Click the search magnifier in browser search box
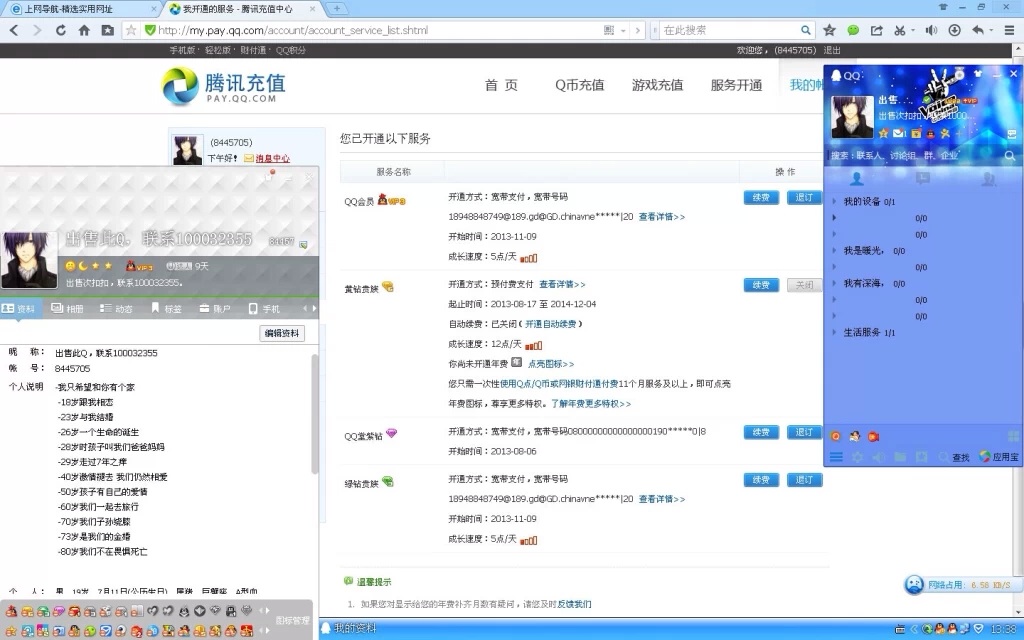This screenshot has height=640, width=1024. point(805,30)
